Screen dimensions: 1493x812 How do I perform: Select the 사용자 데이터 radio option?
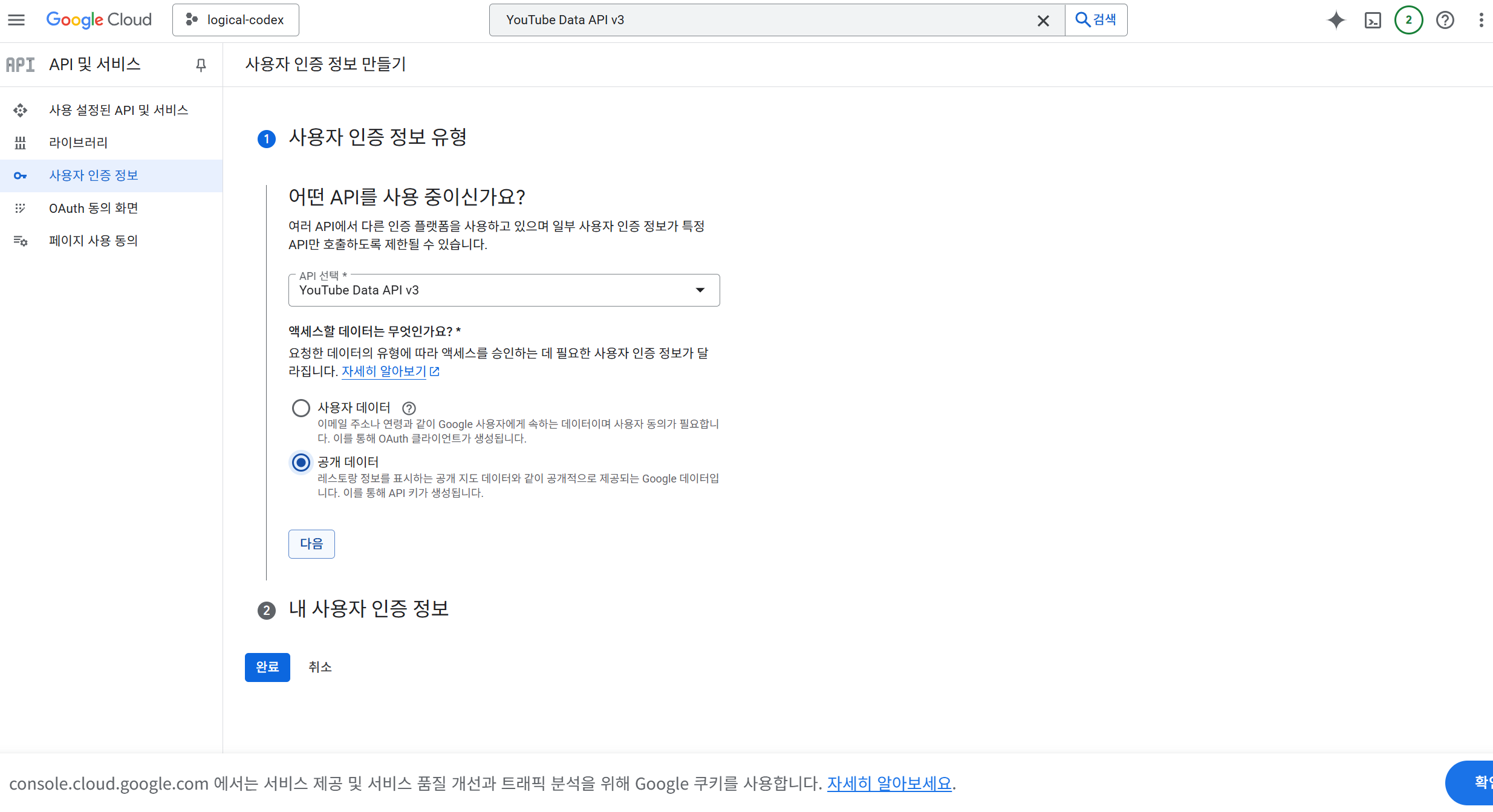tap(301, 408)
